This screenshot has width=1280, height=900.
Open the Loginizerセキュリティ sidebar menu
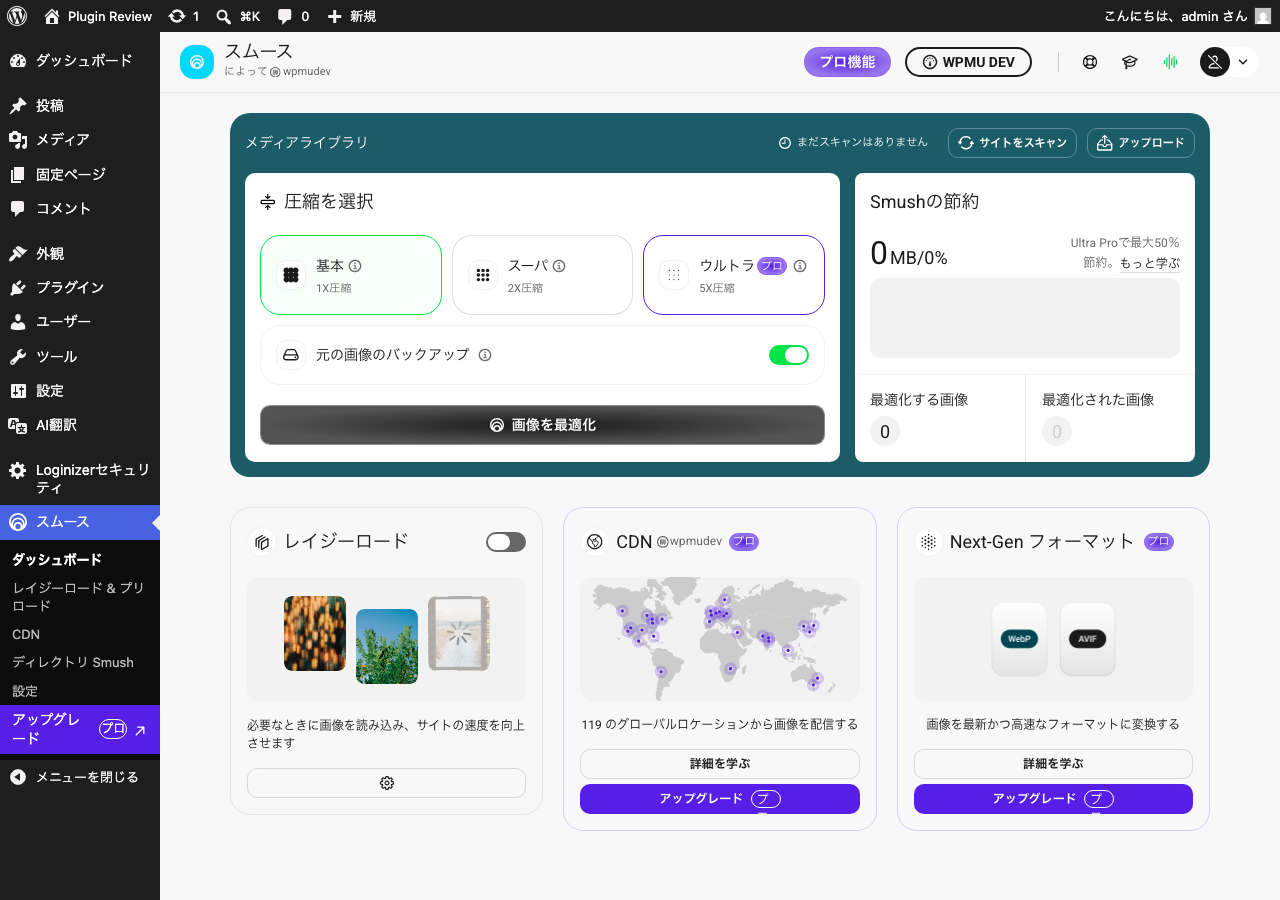80,479
